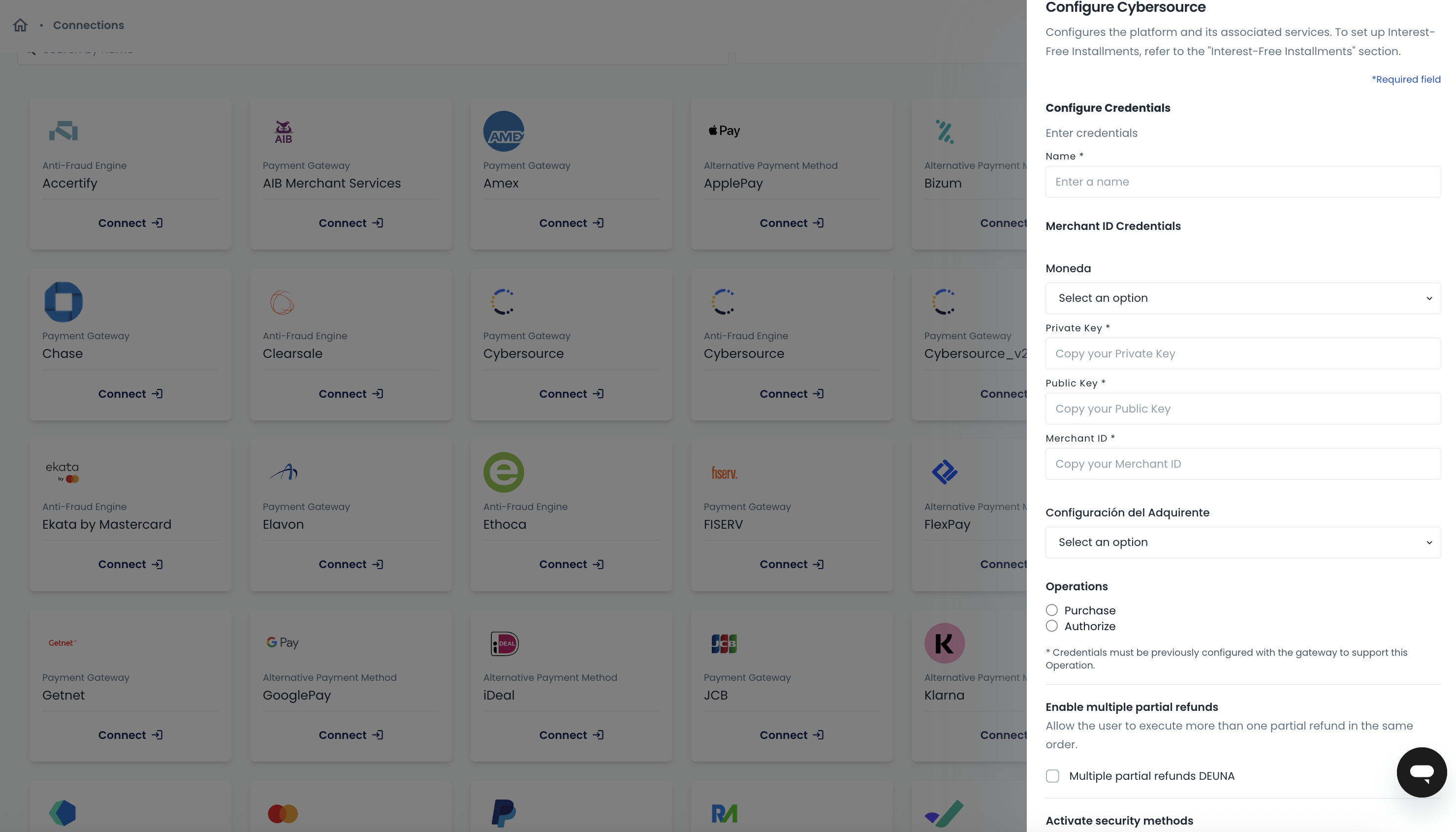
Task: Click the Amex logo icon
Action: (x=503, y=131)
